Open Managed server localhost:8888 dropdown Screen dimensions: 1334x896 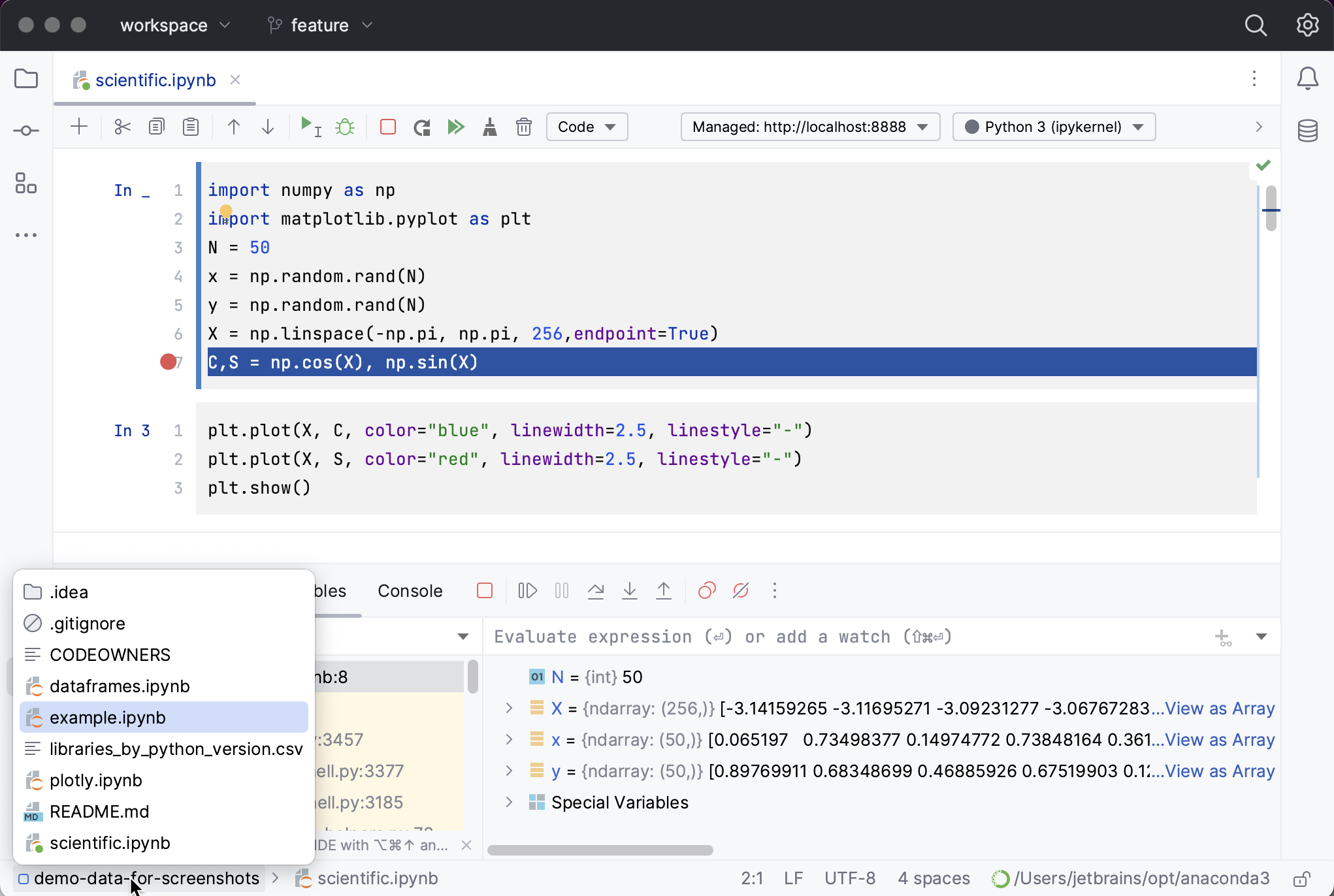(x=810, y=127)
